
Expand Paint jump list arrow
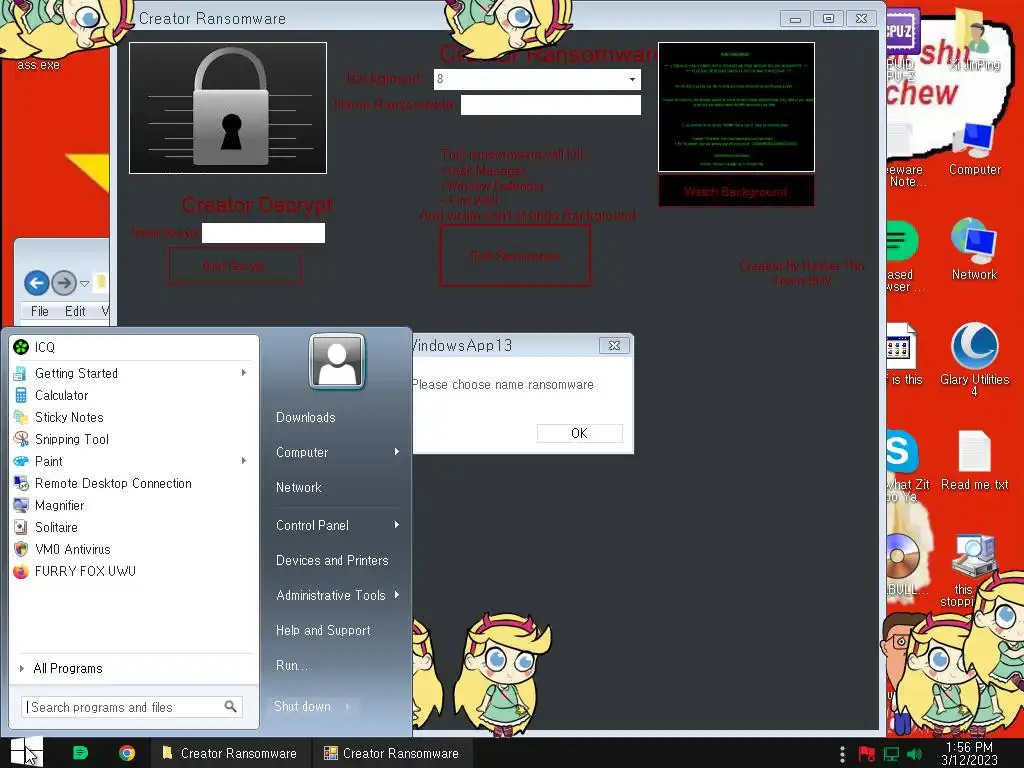(244, 461)
